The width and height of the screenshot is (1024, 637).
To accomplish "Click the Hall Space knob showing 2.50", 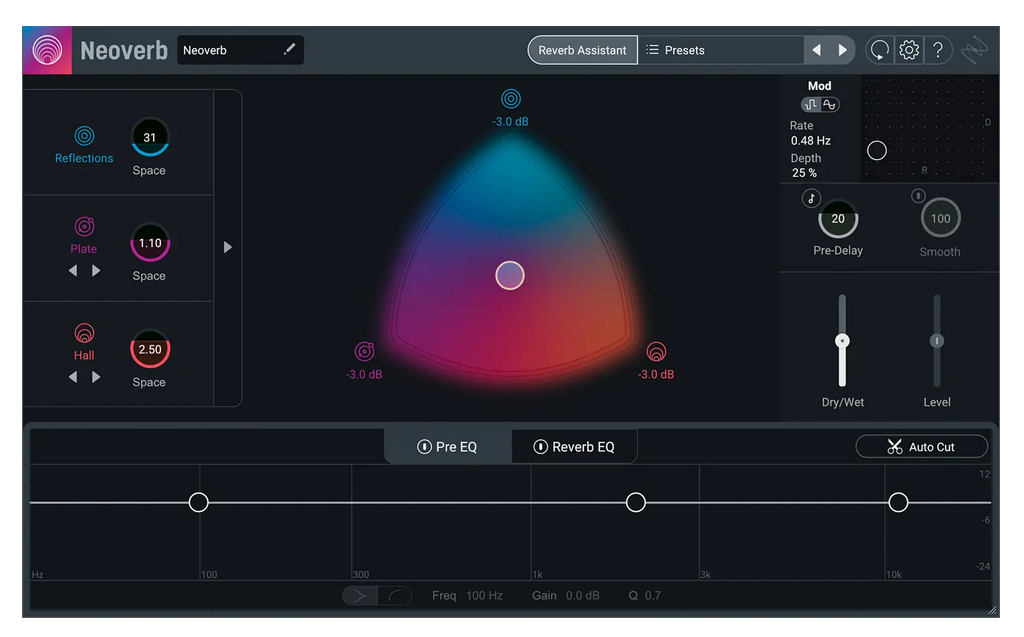I will point(150,350).
